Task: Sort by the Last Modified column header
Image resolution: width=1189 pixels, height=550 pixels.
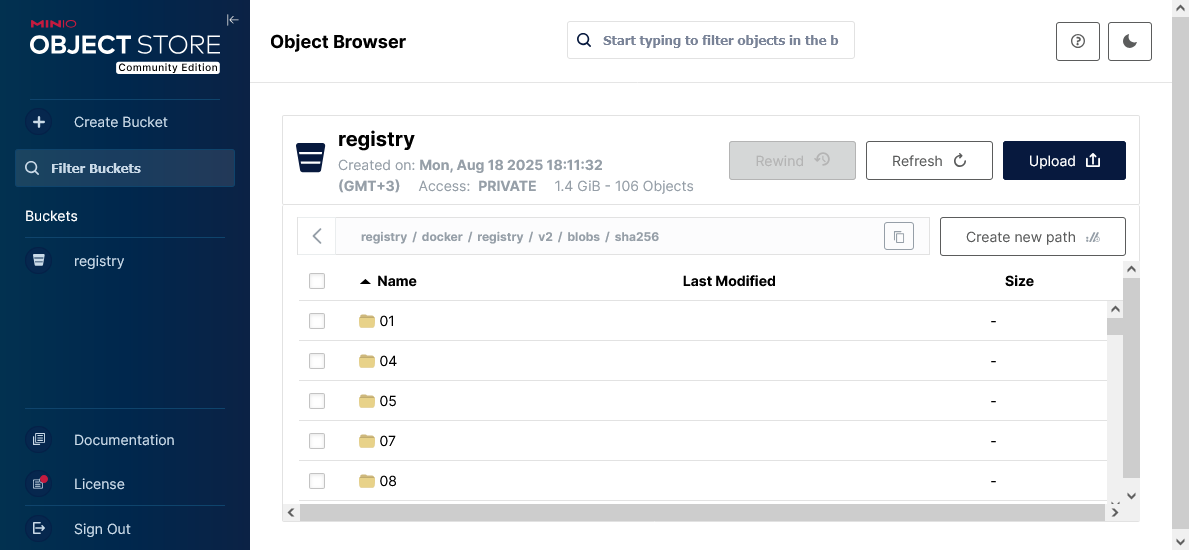Action: click(x=728, y=281)
